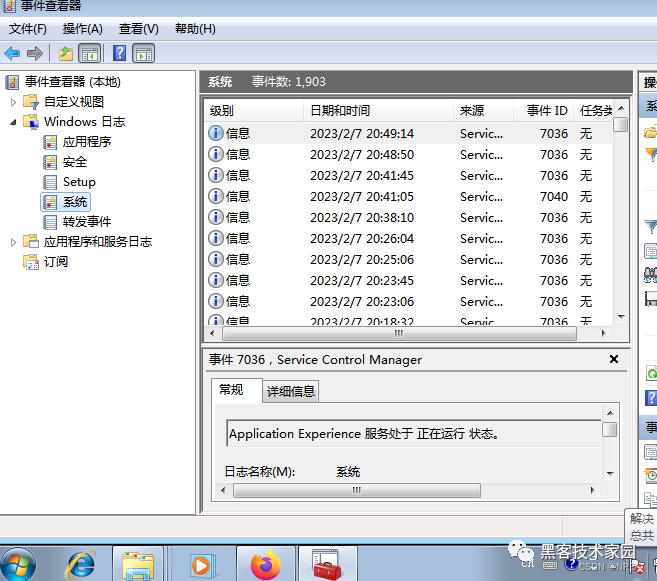Click the 订阅 folder icon
This screenshot has height=581, width=657.
pos(31,262)
